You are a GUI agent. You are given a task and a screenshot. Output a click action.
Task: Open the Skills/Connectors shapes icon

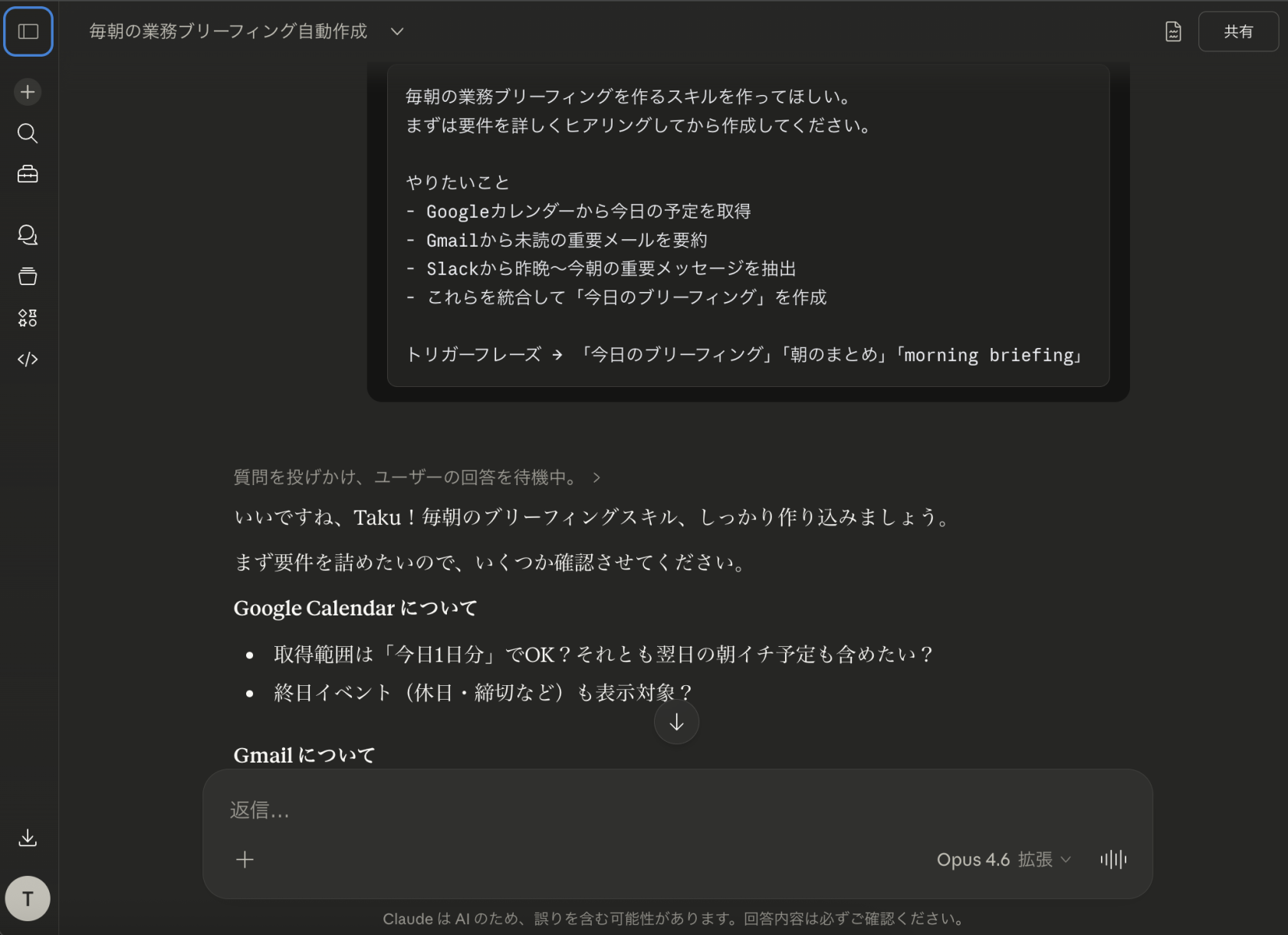[x=28, y=318]
